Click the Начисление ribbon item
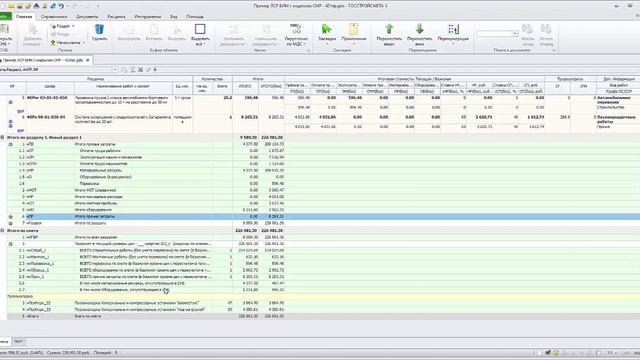The height and width of the screenshot is (360, 640). (68, 42)
